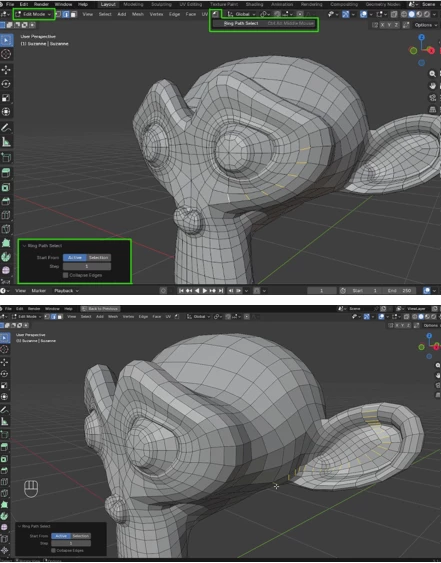Open the Select menu in lower window header
Screen dimensions: 441x563
[86, 317]
